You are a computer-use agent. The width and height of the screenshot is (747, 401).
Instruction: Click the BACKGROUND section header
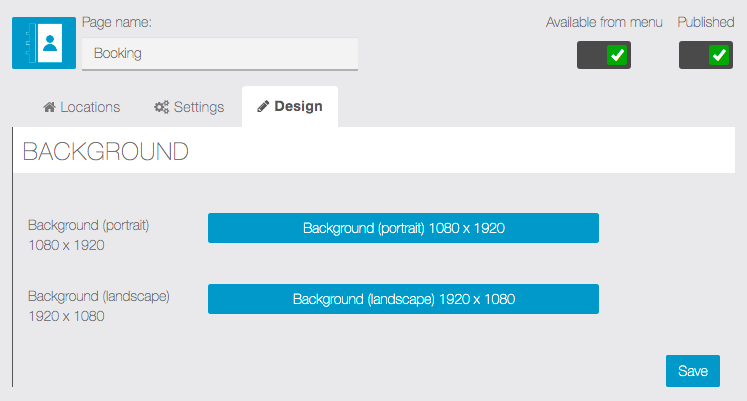coord(105,152)
